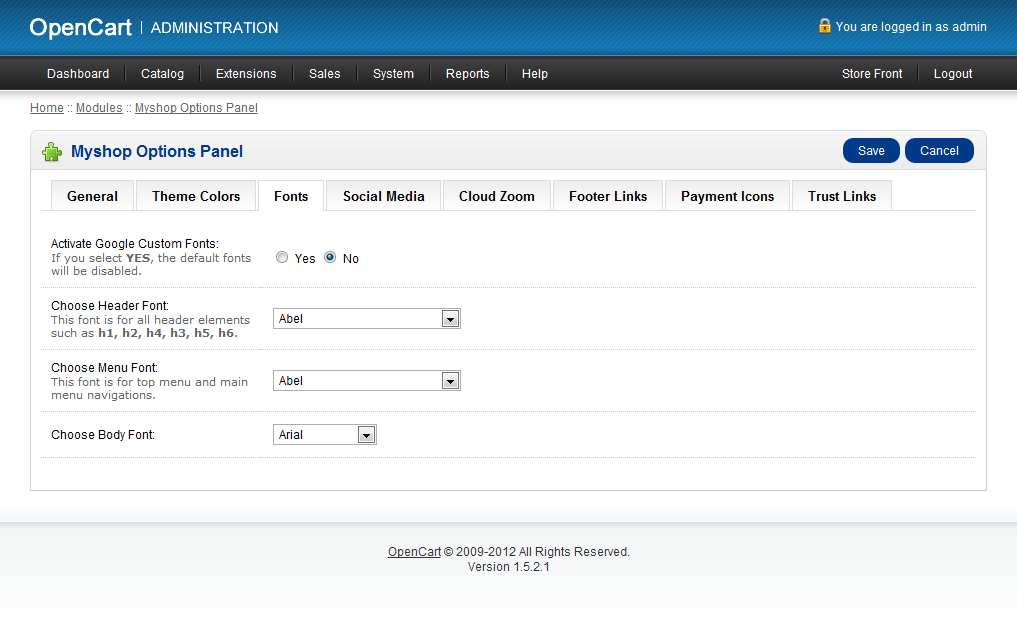The height and width of the screenshot is (634, 1017).
Task: Click the green puzzle-piece module icon
Action: [52, 152]
